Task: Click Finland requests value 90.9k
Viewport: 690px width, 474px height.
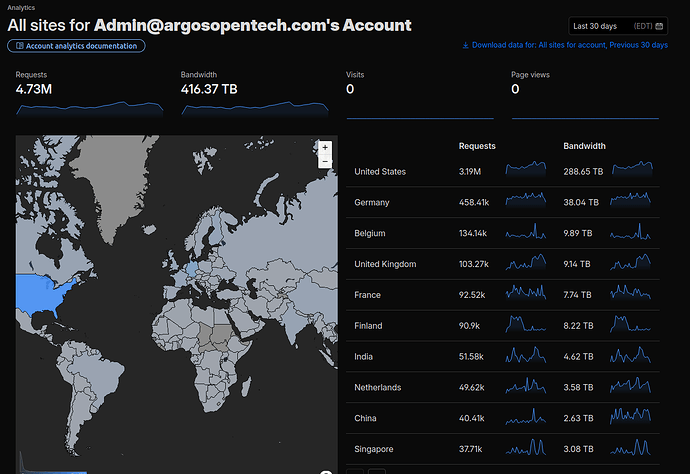Action: click(x=469, y=326)
